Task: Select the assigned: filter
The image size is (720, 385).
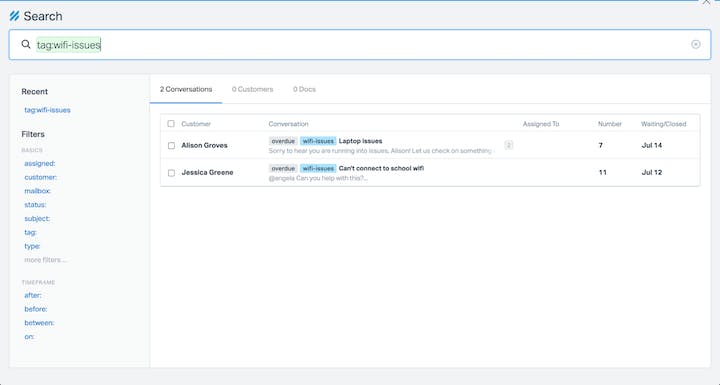Action: (40, 164)
